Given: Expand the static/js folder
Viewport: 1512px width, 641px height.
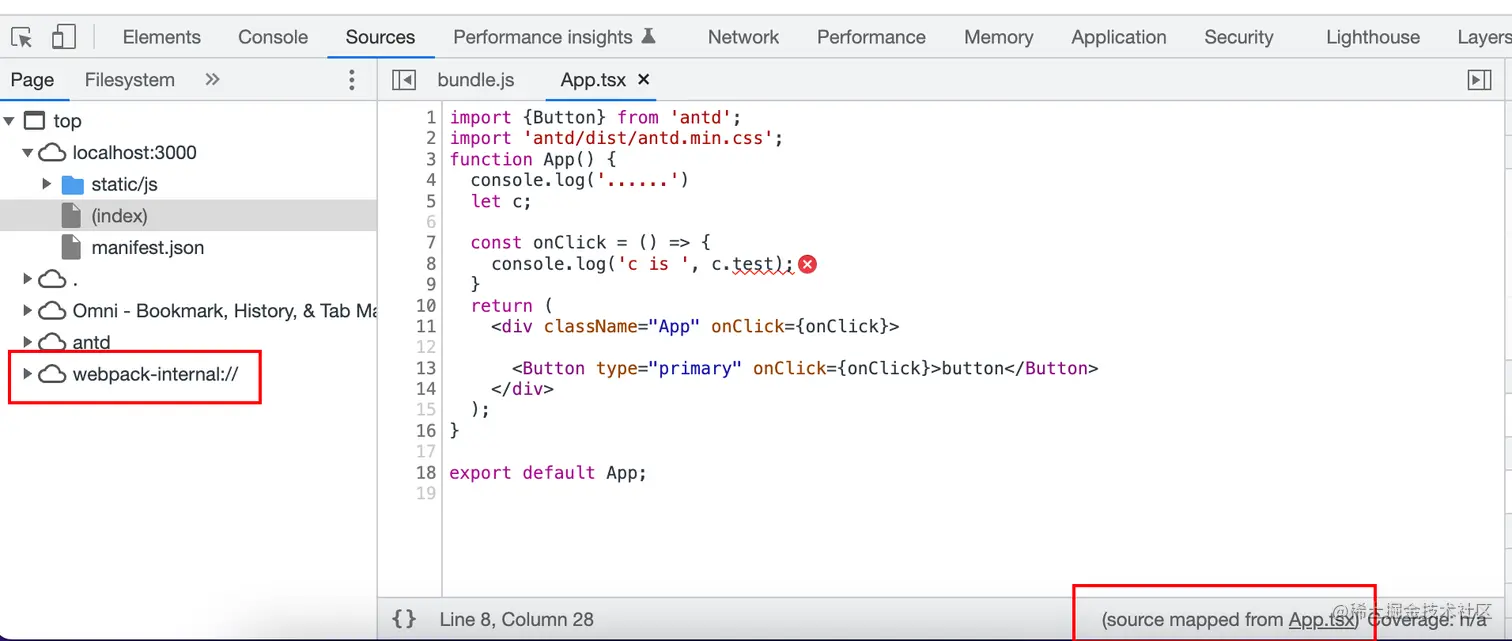Looking at the screenshot, I should point(47,184).
